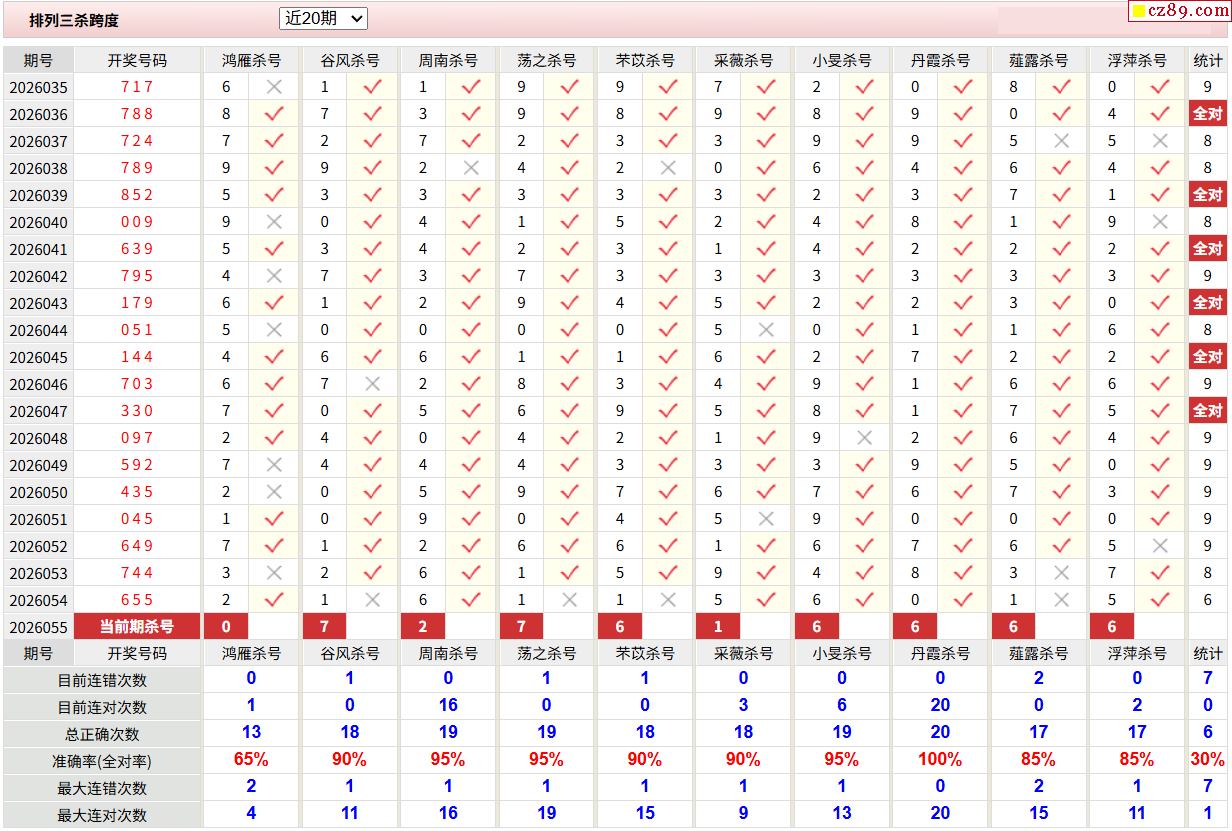Viewport: 1232px width, 831px height.
Task: Click the 统计 header in the top row
Action: (1207, 60)
